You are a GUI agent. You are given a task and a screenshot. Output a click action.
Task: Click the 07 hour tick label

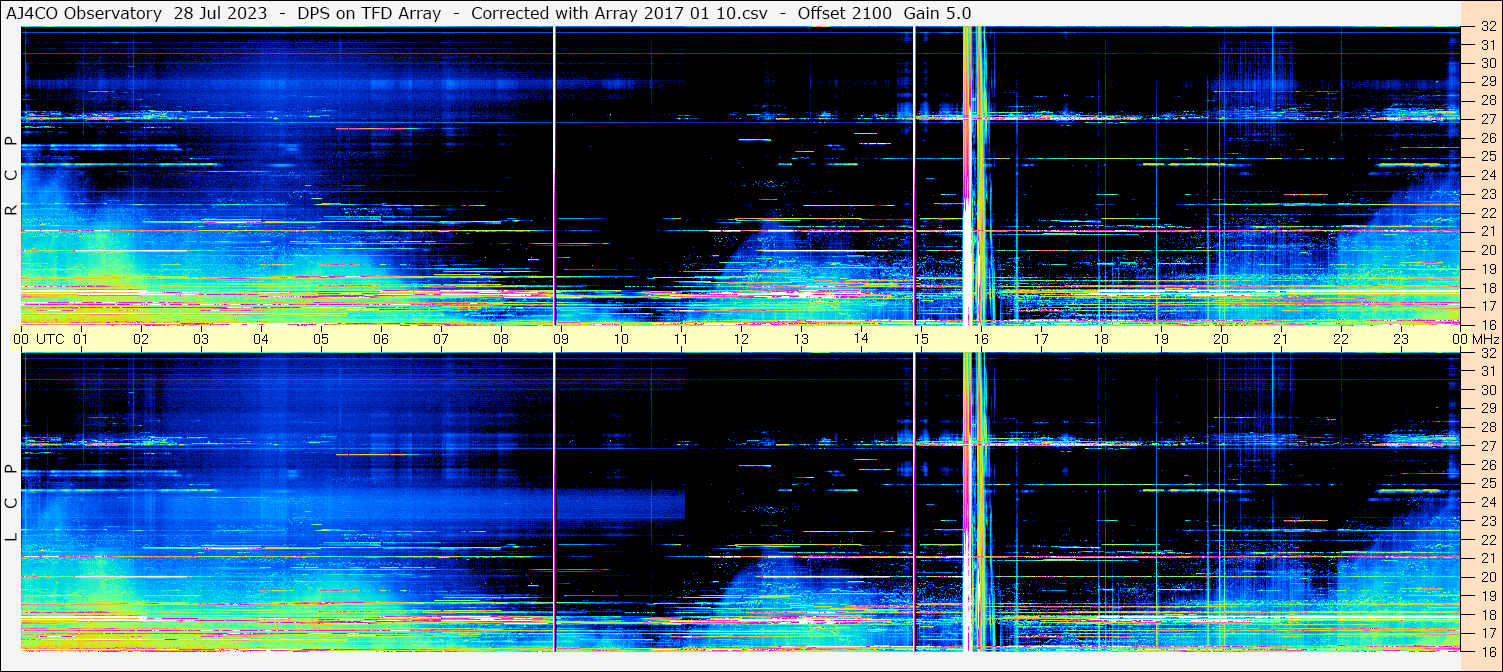click(x=441, y=339)
